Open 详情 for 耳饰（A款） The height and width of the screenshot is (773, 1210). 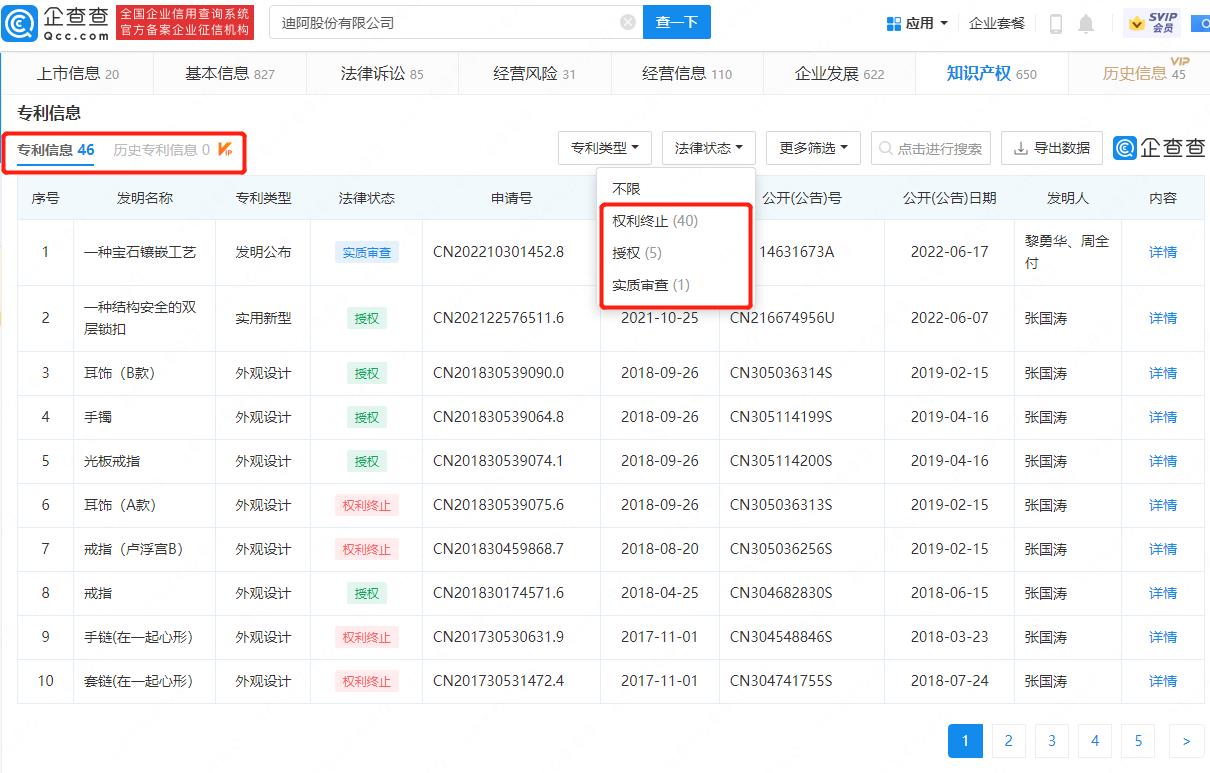click(1163, 505)
